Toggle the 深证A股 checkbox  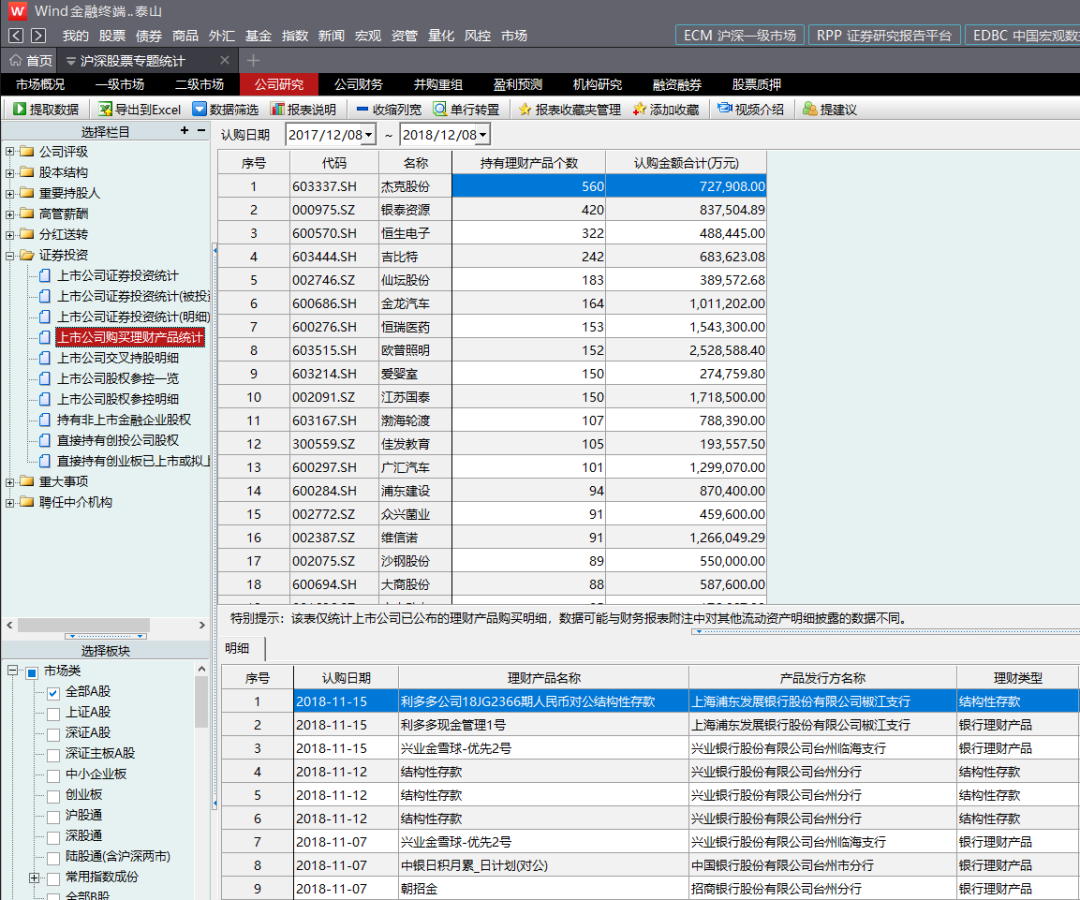53,734
